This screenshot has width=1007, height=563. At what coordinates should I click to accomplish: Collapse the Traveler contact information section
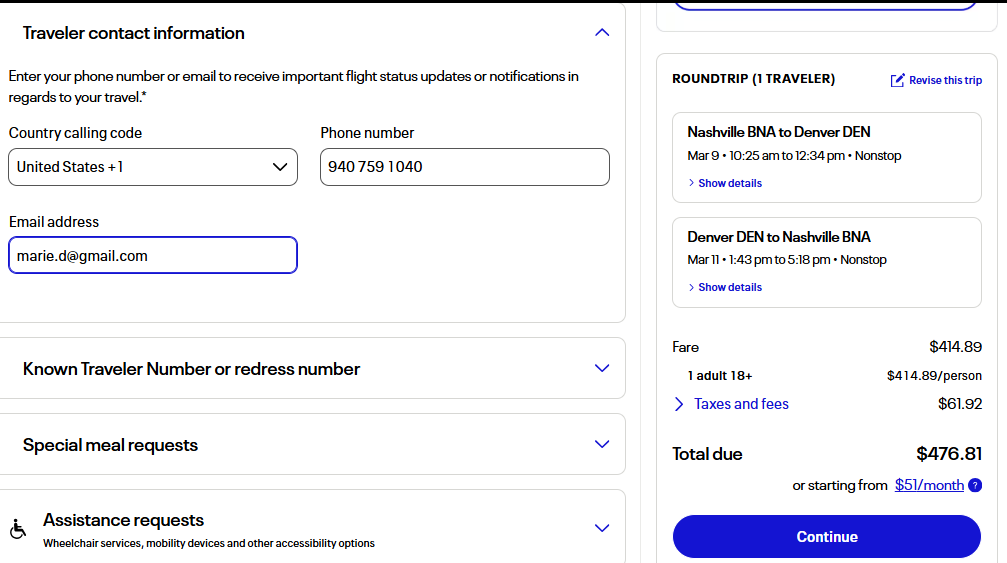click(602, 33)
